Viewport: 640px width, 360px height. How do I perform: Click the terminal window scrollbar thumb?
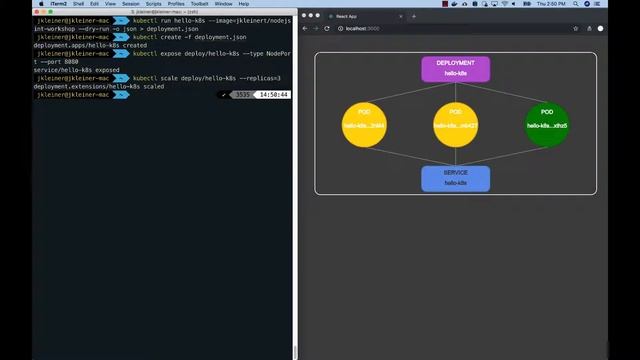pos(295,352)
